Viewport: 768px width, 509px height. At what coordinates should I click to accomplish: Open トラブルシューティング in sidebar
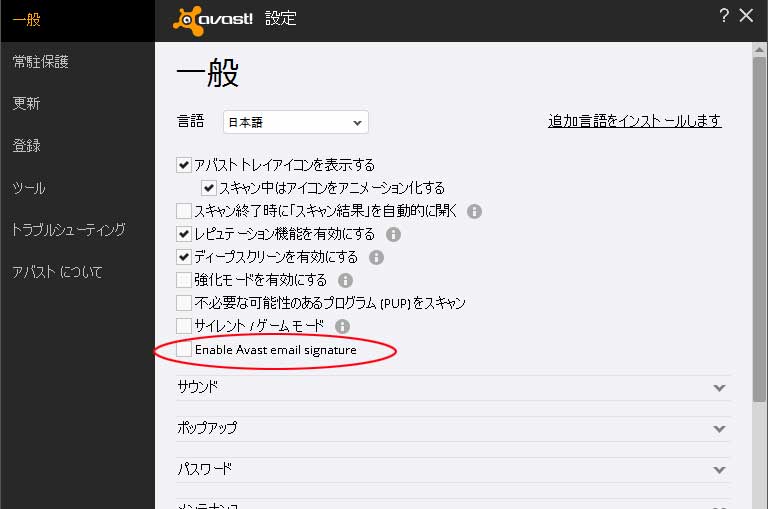[69, 230]
